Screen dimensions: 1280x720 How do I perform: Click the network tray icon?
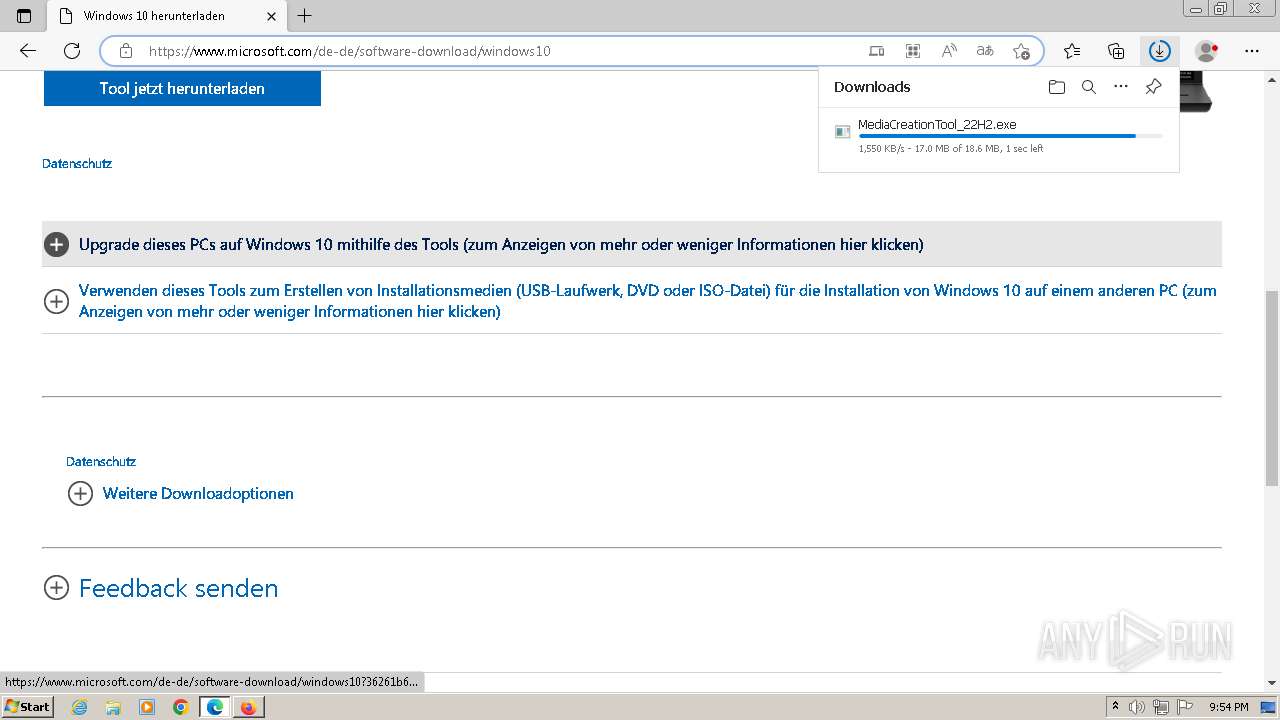pyautogui.click(x=1160, y=707)
